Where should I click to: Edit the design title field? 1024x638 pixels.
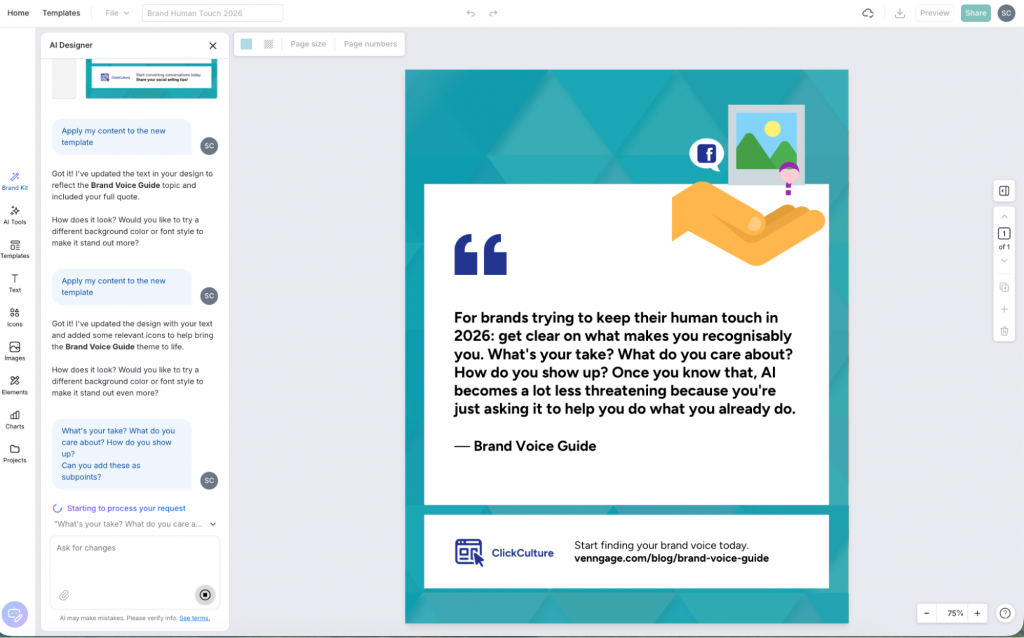(x=212, y=13)
